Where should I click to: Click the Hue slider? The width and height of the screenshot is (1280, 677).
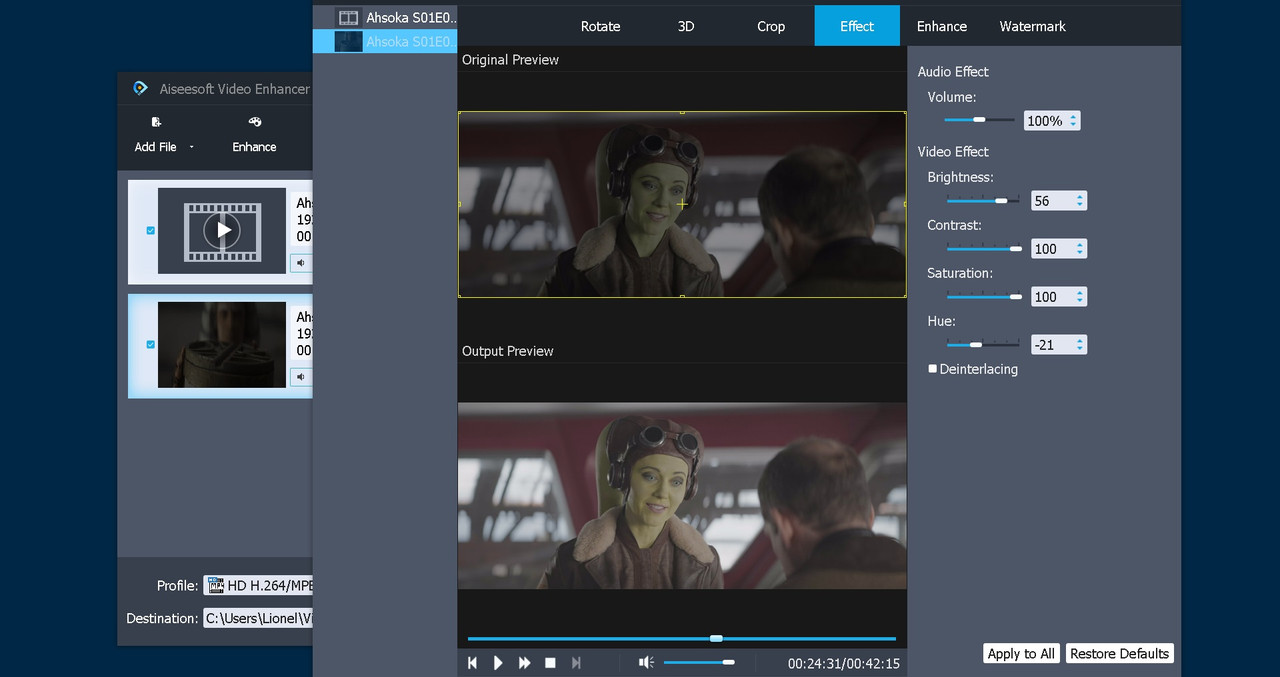click(984, 344)
